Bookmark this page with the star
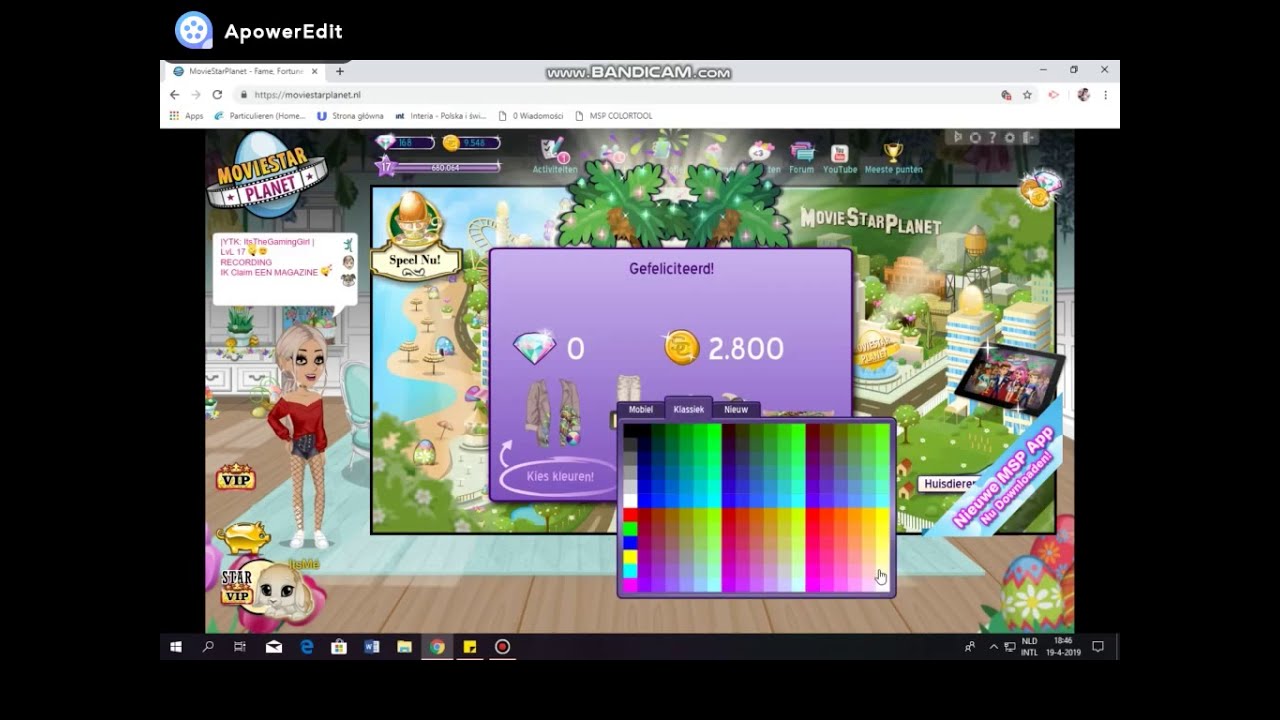The height and width of the screenshot is (720, 1280). coord(1027,95)
